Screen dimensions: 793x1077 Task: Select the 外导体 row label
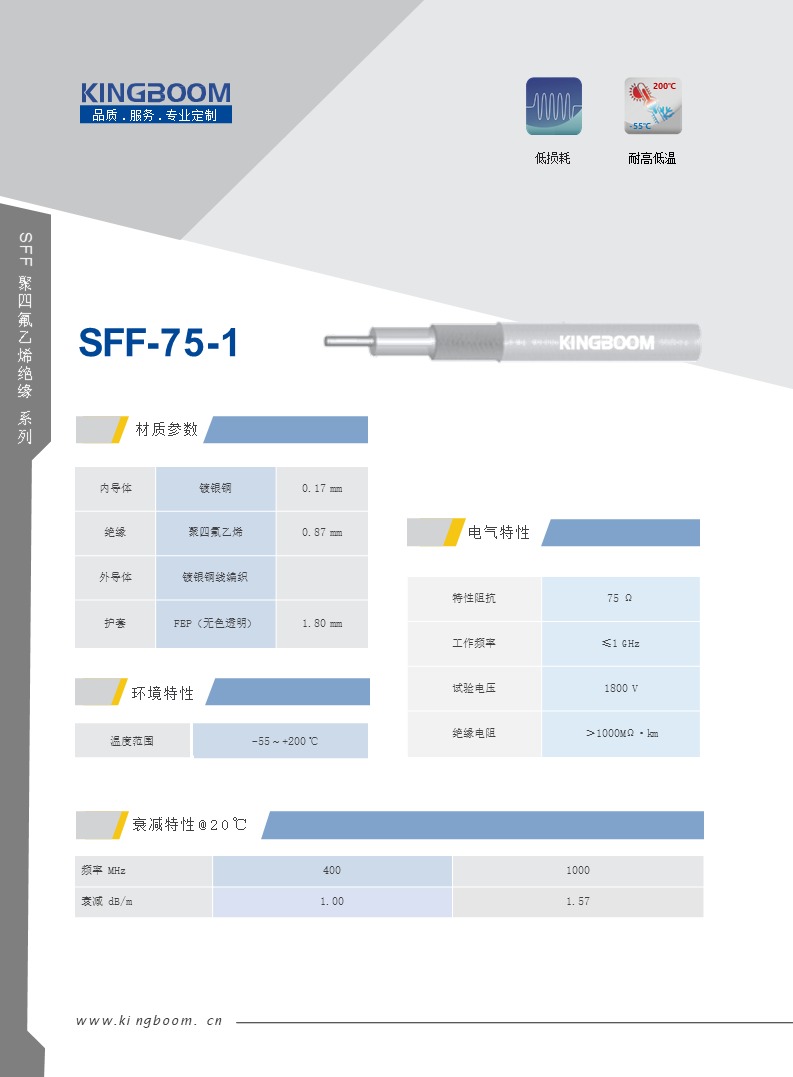(115, 577)
